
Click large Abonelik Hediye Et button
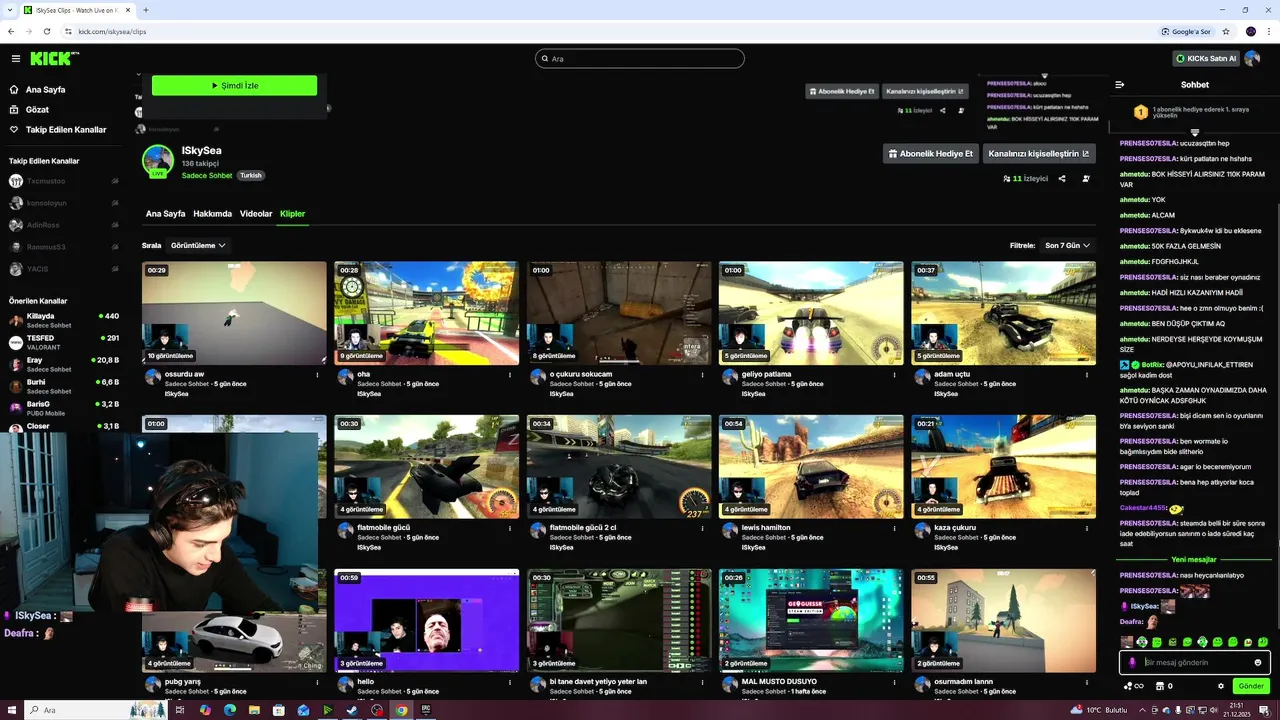click(930, 154)
